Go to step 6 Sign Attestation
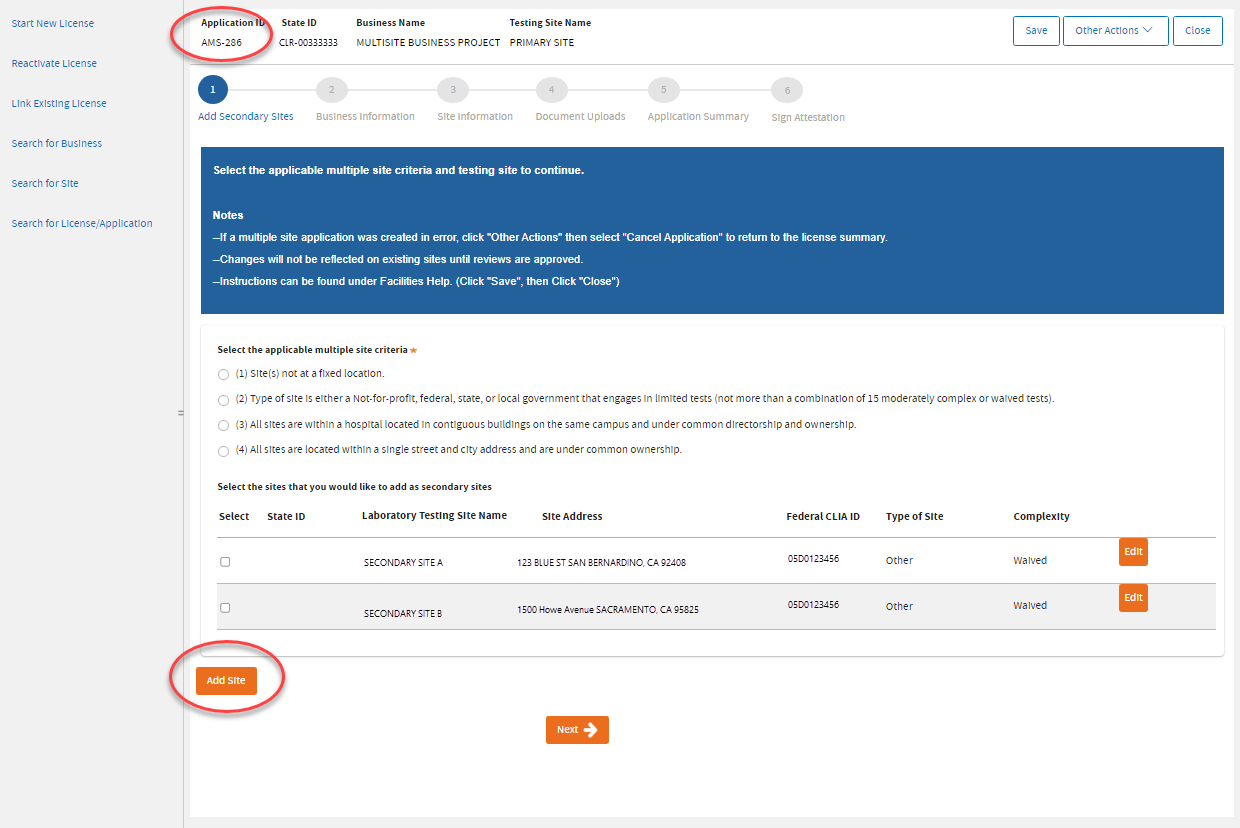1240x828 pixels. [787, 90]
